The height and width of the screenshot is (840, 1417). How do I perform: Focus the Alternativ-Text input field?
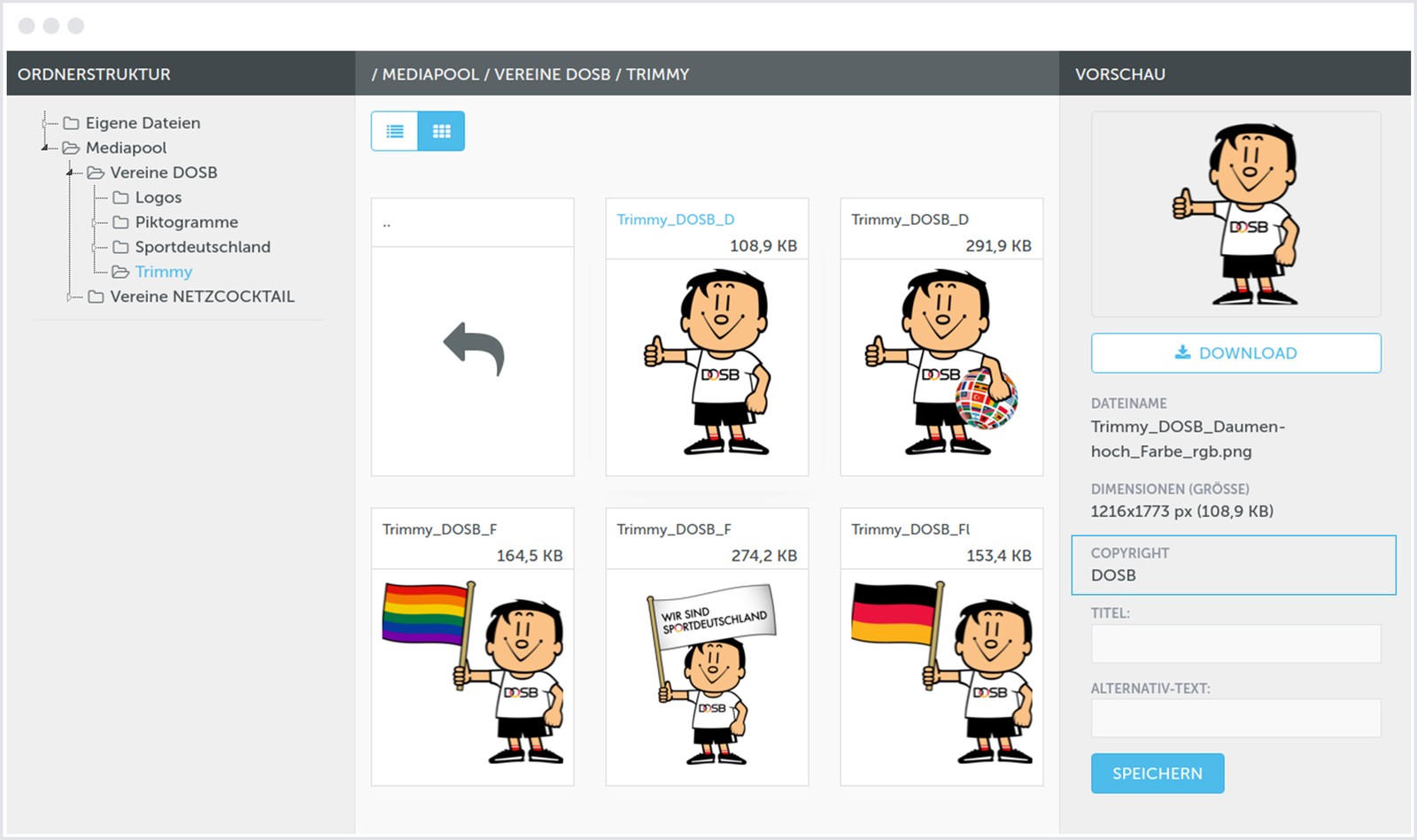(1235, 718)
